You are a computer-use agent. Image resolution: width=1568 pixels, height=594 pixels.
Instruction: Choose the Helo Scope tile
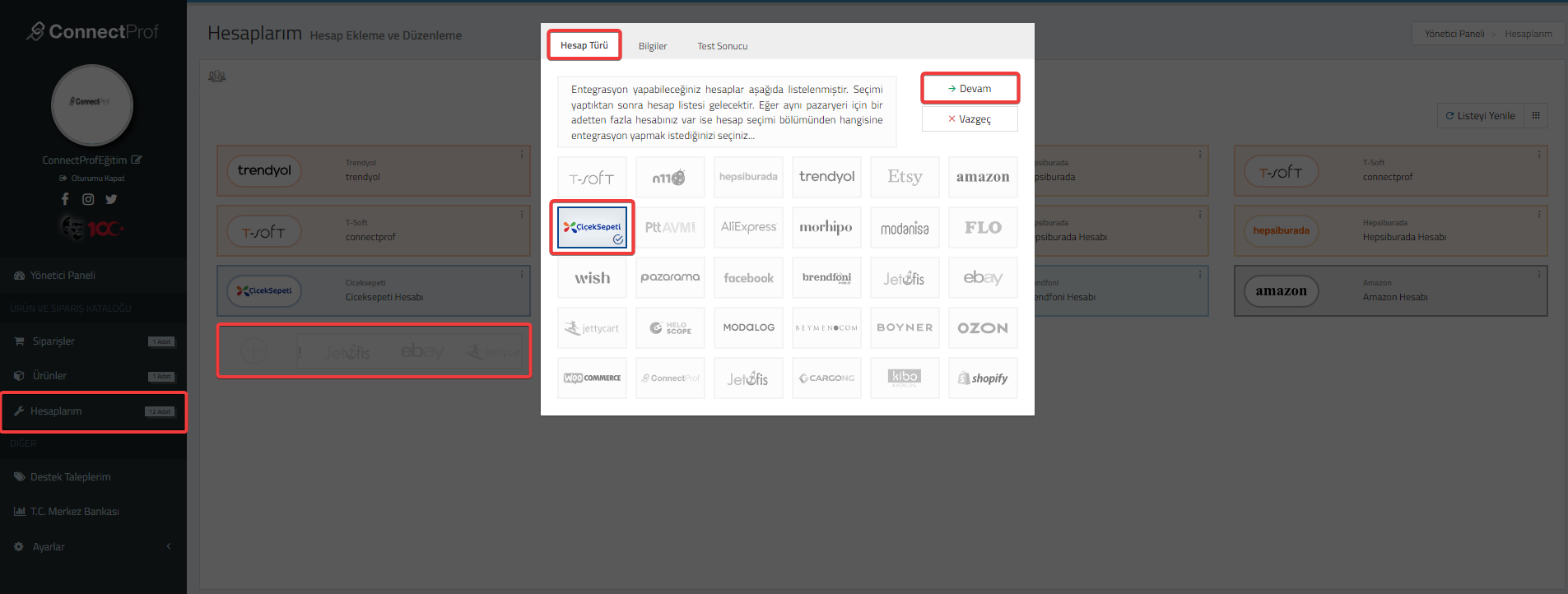tap(670, 328)
